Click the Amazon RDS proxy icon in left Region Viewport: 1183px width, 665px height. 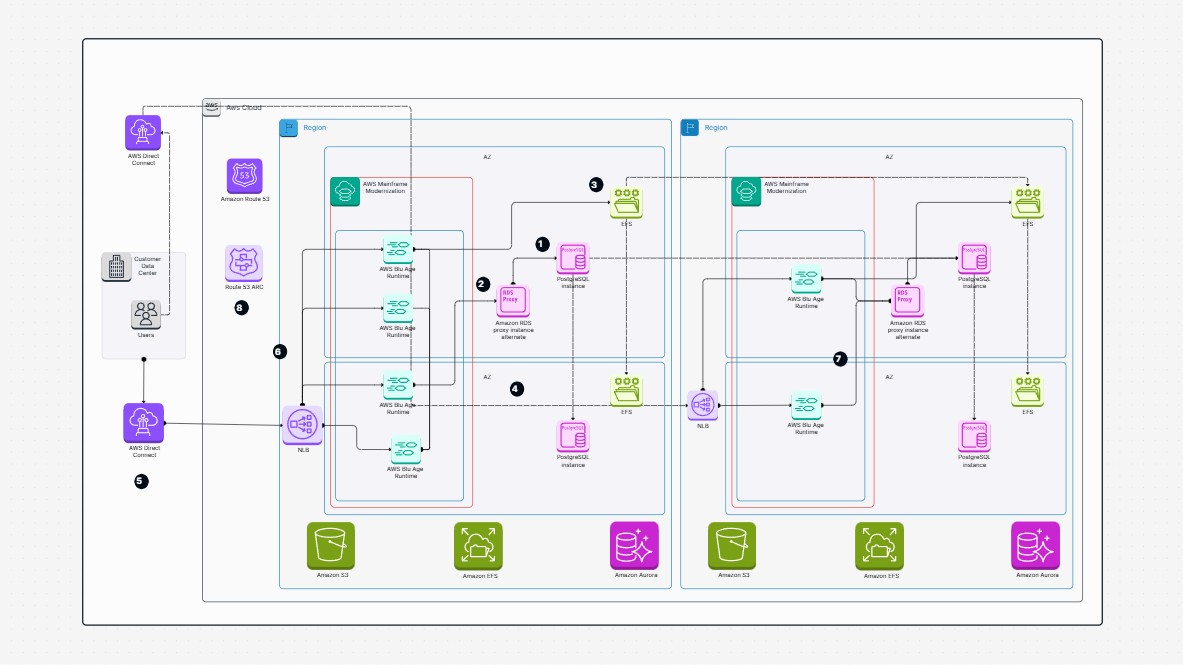[x=513, y=302]
